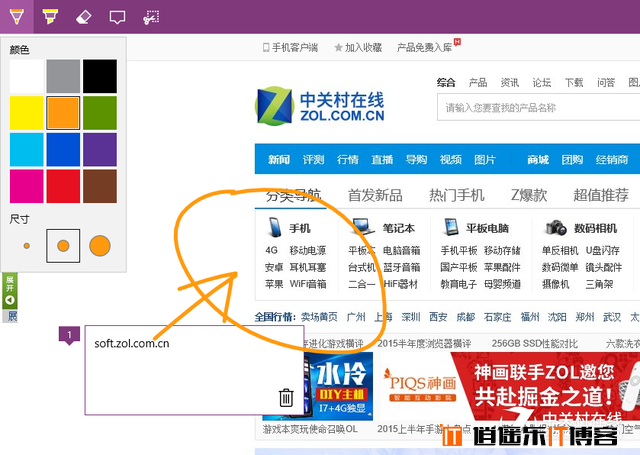Viewport: 640px width, 455px height.
Task: Click the ZOL 中关村在线 logo
Action: tap(320, 106)
